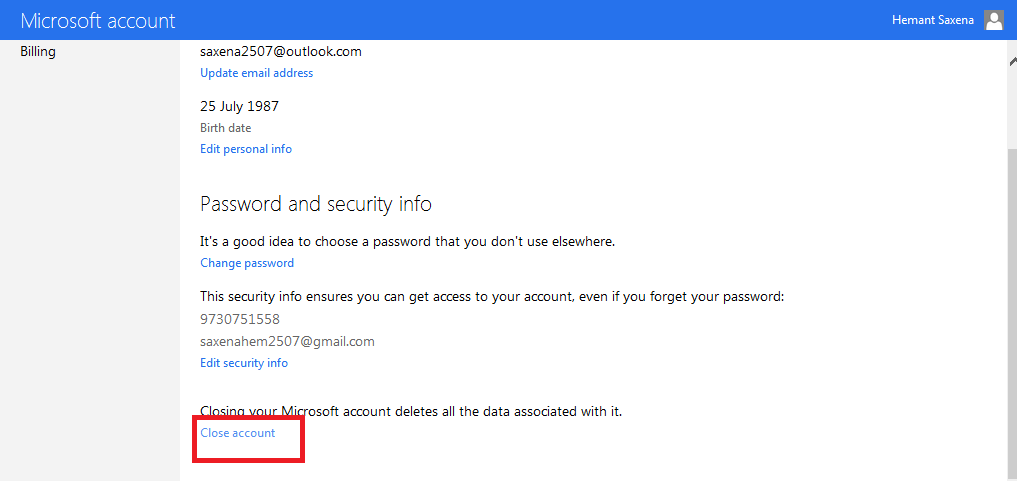Screen dimensions: 1017x481
Task: Click the phone number 9730751558
Action: [x=240, y=319]
